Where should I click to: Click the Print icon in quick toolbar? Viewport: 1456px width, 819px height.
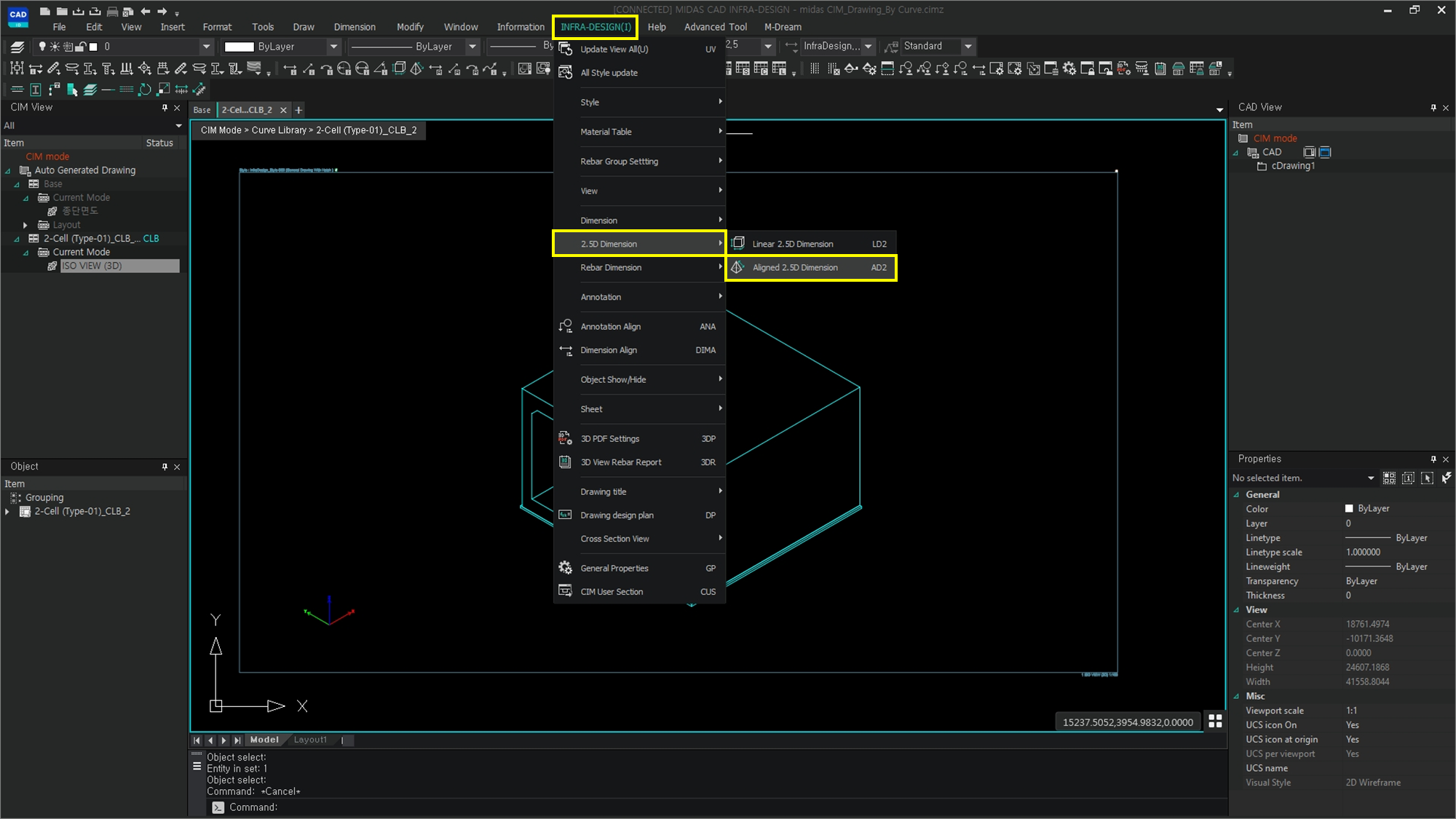(112, 11)
